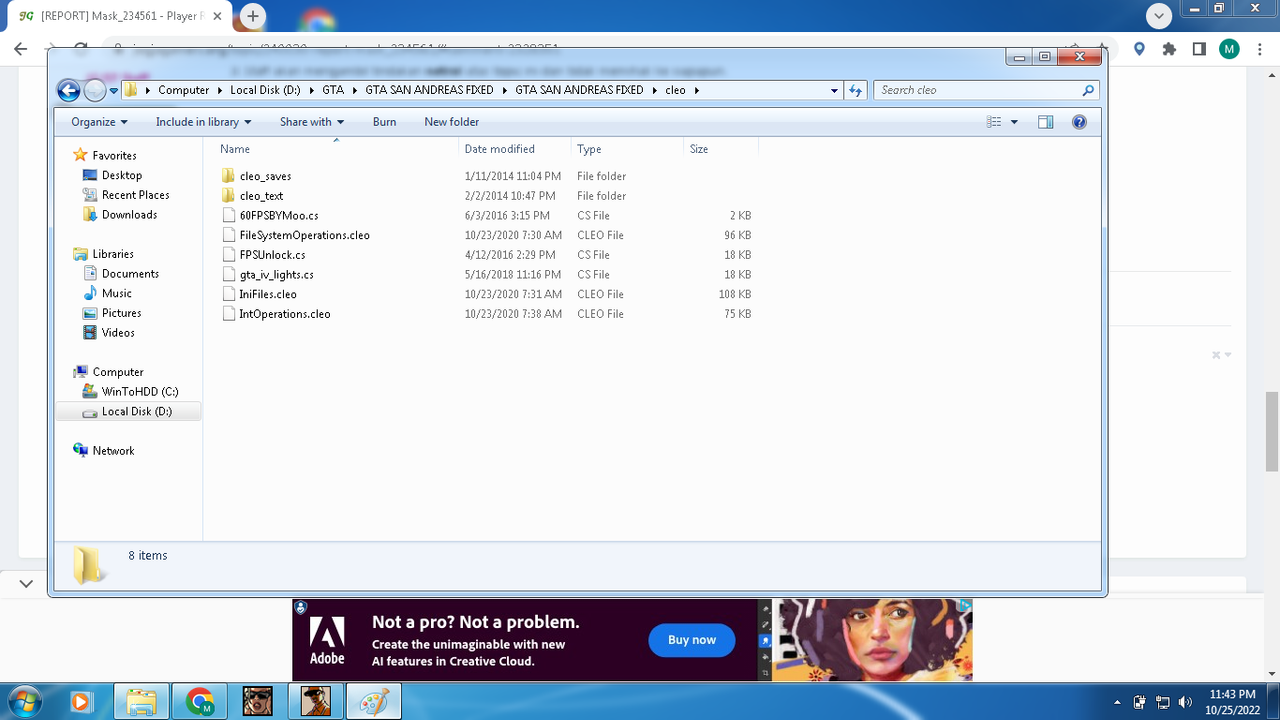Open Explorer Help icon

point(1079,122)
